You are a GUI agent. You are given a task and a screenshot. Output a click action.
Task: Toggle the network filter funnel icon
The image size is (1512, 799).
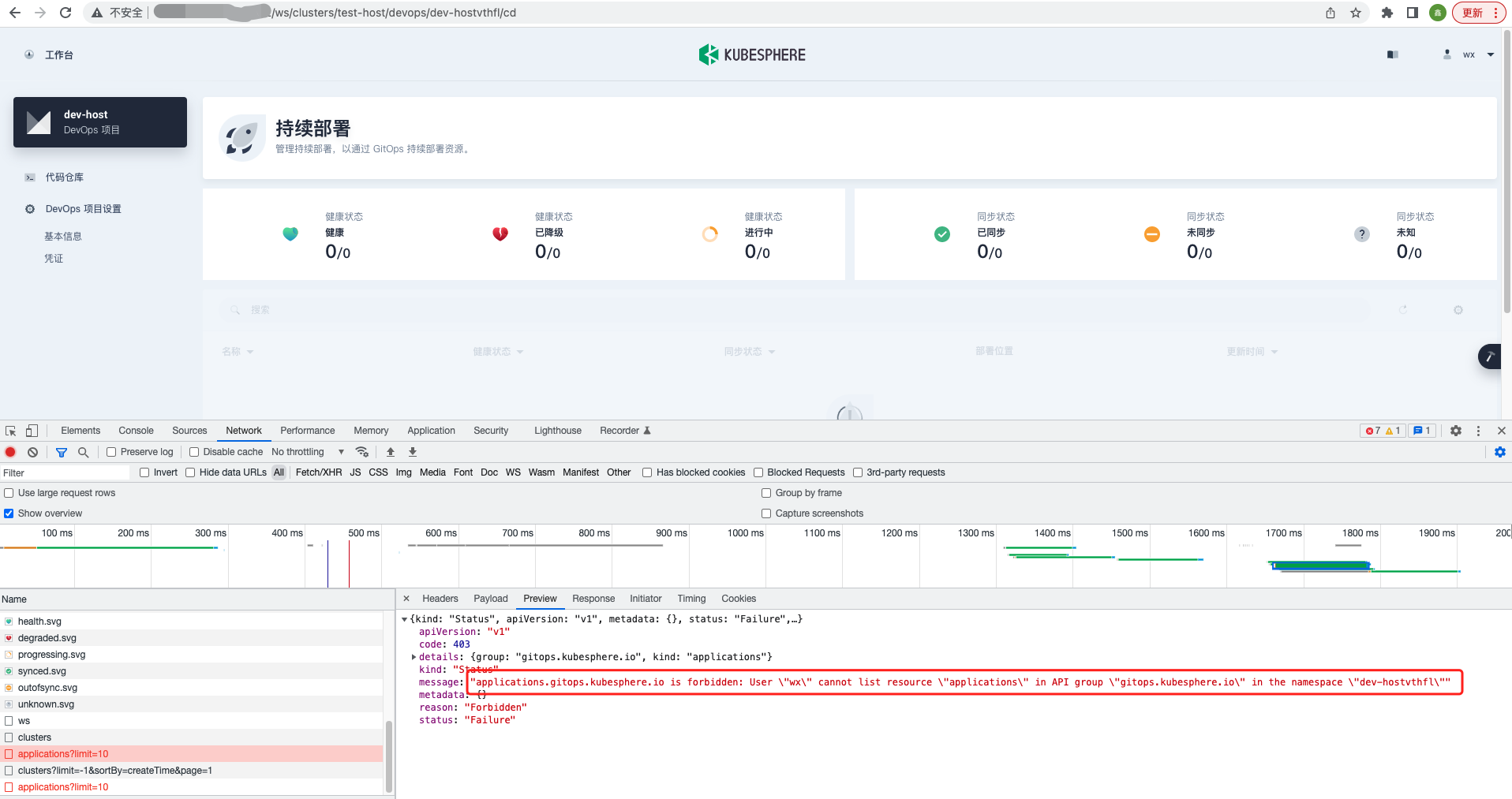pos(62,452)
